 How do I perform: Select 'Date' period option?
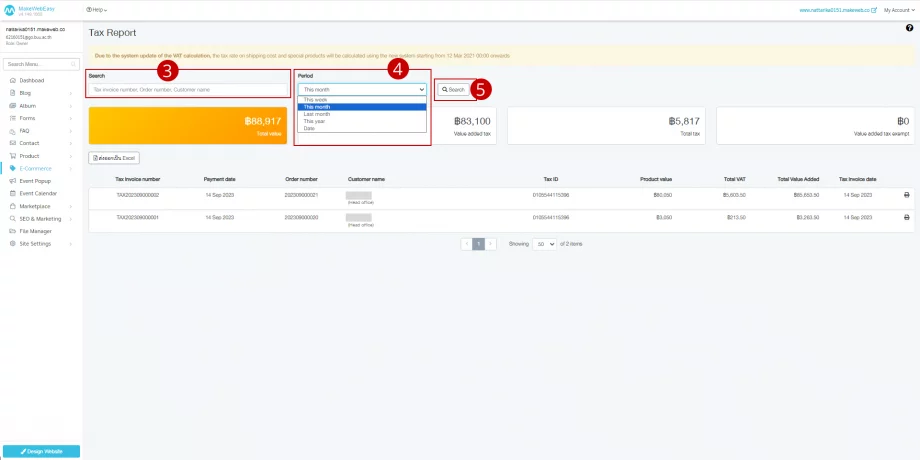pyautogui.click(x=362, y=128)
